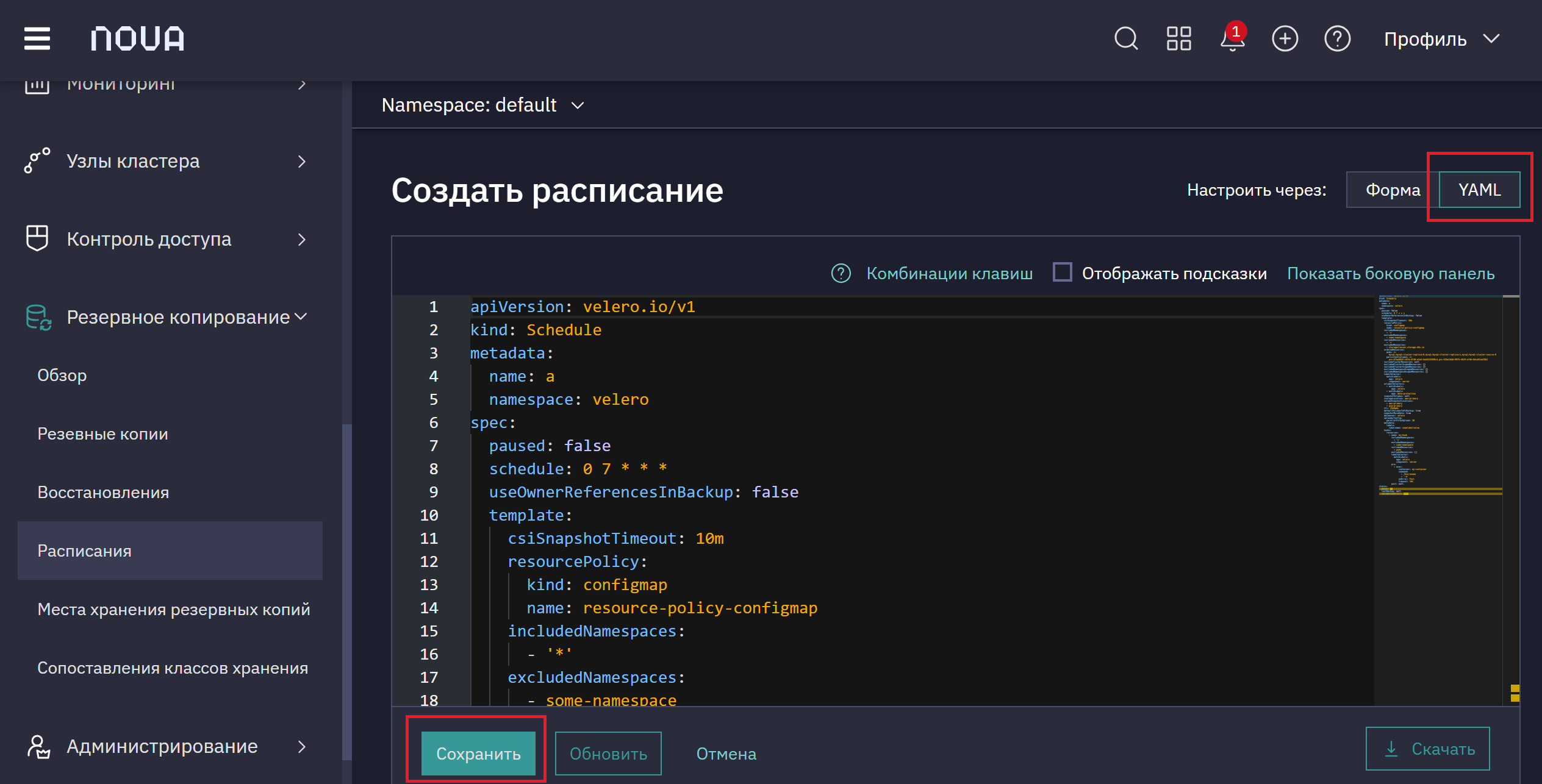
Task: Click line number 10 in gutter
Action: coord(429,515)
